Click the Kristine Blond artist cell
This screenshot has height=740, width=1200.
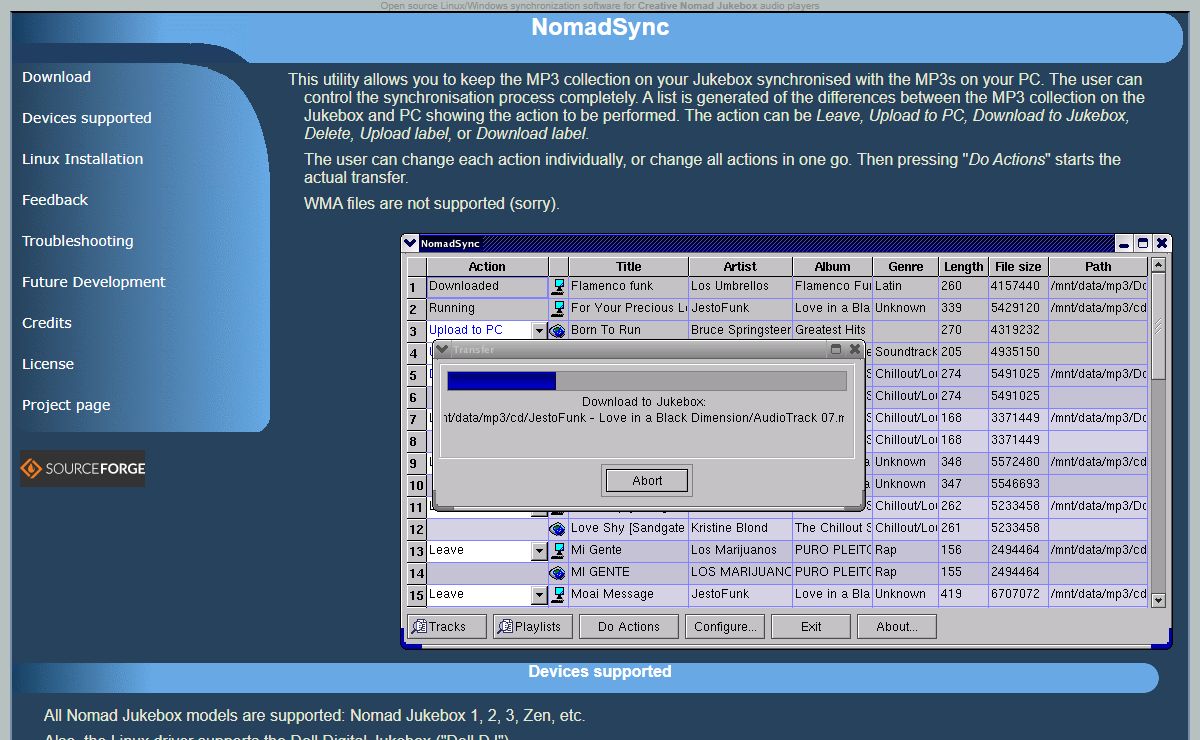pos(740,528)
